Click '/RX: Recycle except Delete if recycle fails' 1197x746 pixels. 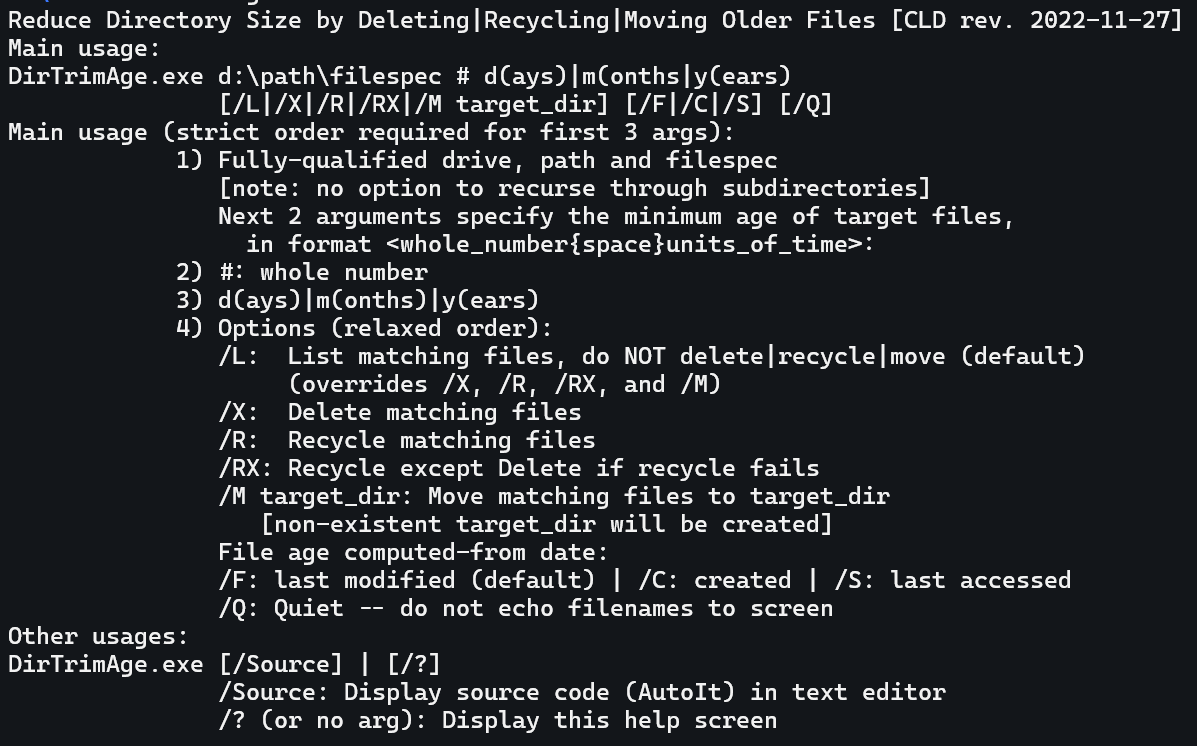coord(518,468)
